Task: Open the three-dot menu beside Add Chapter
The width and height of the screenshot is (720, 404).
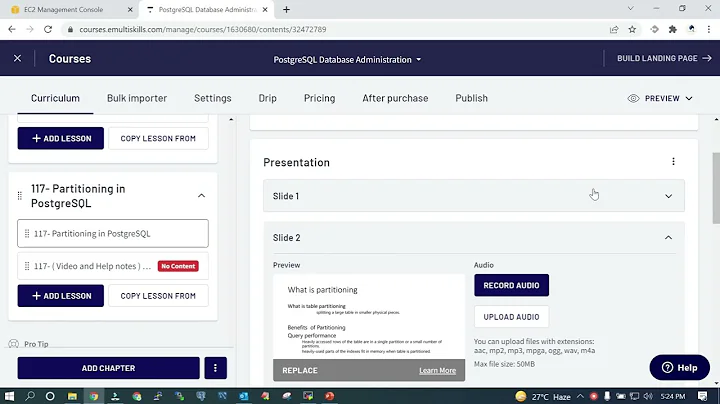Action: 215,368
